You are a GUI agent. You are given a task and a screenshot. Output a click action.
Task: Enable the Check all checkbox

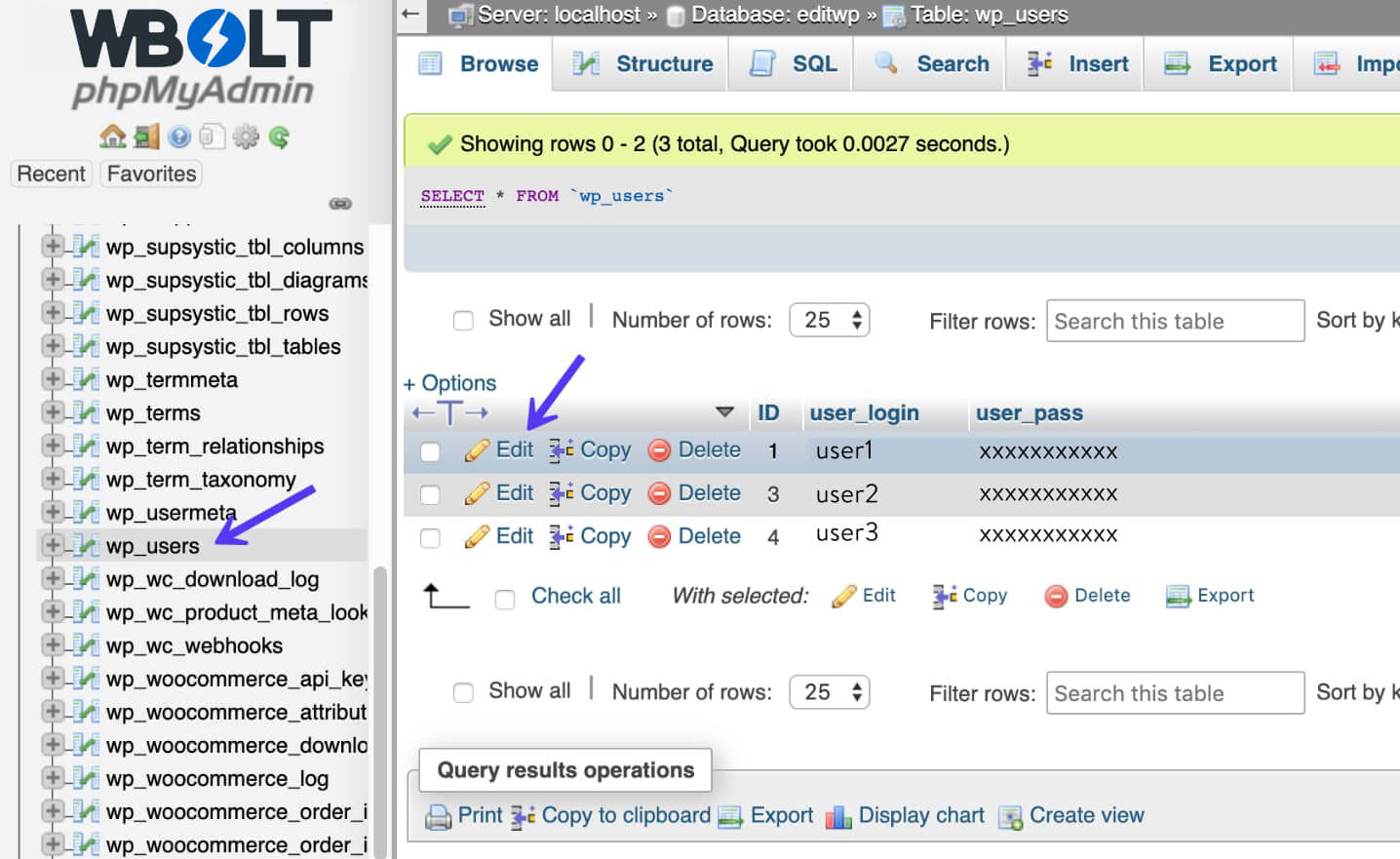click(x=505, y=599)
